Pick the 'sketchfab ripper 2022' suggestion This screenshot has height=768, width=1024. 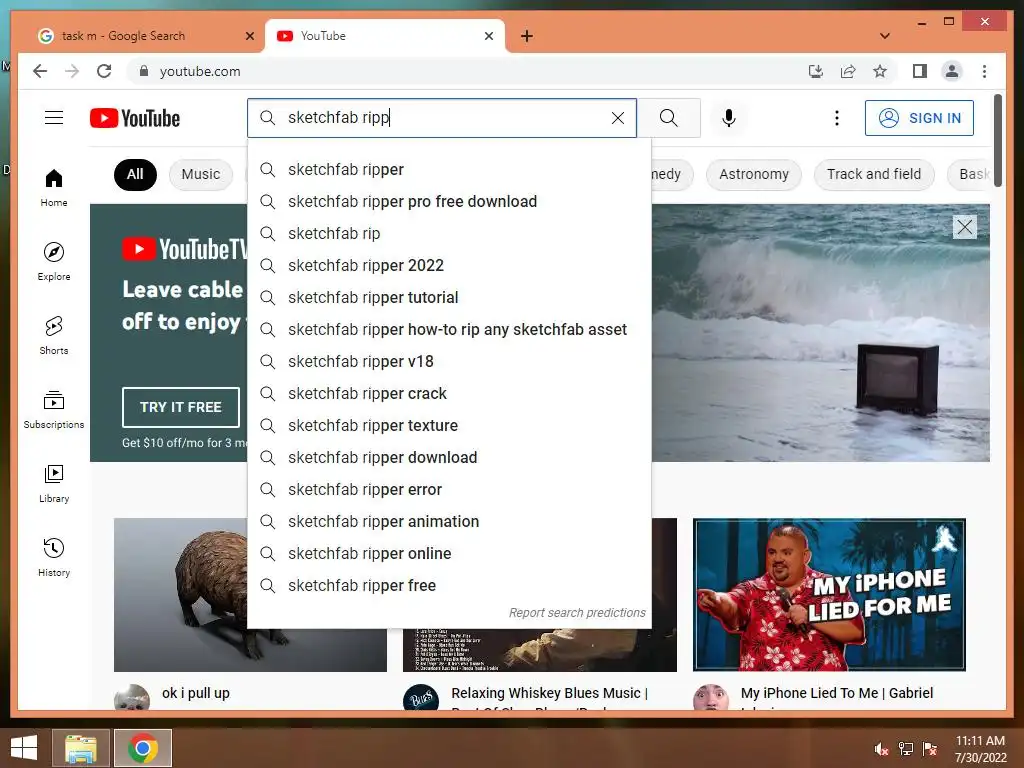[x=449, y=266]
